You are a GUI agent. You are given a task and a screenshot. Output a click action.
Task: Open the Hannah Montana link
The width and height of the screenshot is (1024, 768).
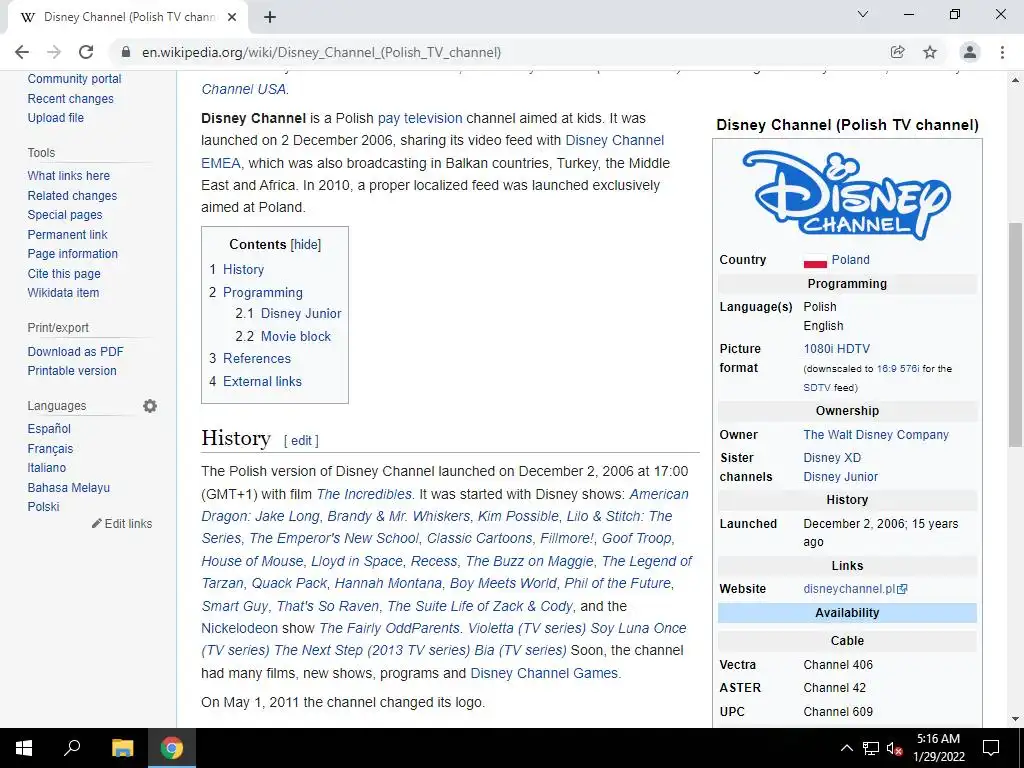[388, 583]
